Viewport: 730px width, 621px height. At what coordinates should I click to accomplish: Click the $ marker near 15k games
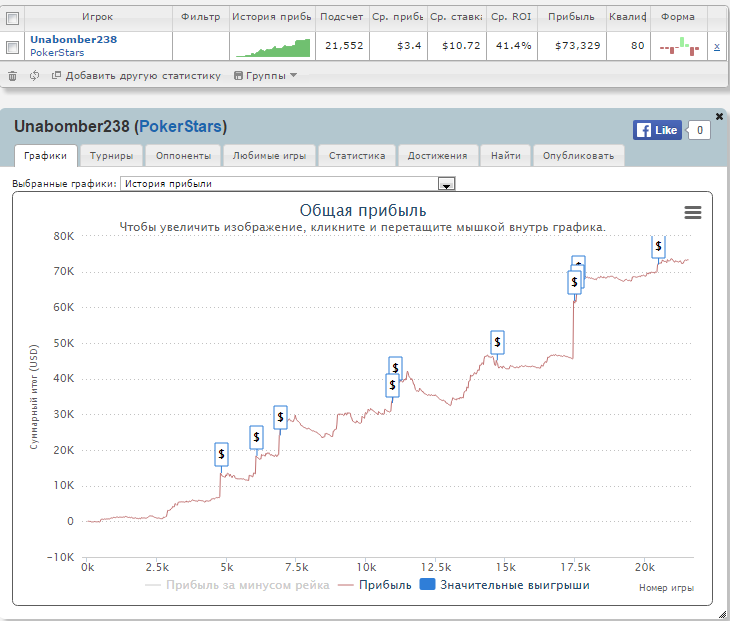(x=497, y=343)
